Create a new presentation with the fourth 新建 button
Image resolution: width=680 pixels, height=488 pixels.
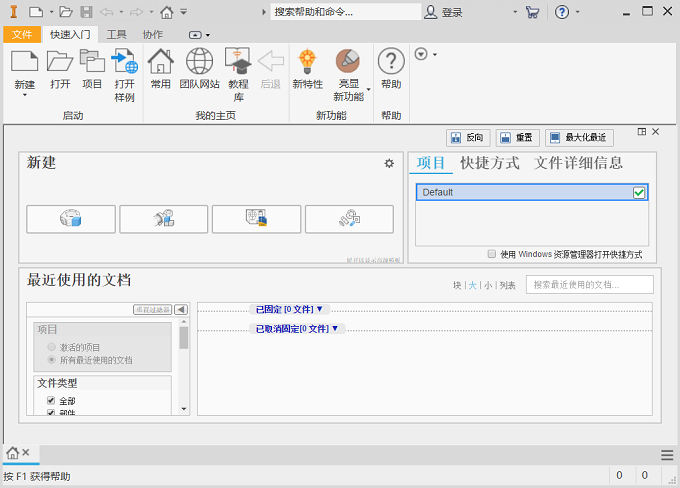(x=350, y=219)
